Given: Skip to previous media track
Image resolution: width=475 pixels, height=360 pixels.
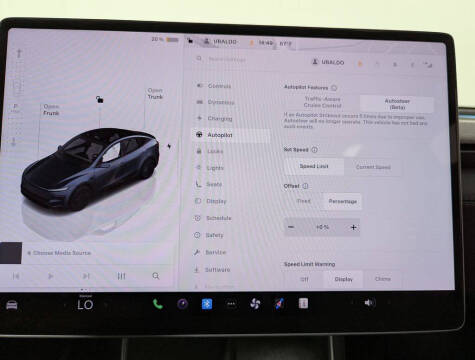Looking at the screenshot, I should [x=16, y=276].
